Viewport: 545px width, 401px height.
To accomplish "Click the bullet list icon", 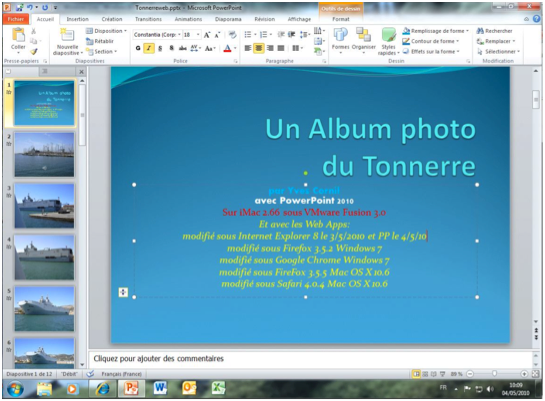I will click(x=248, y=34).
